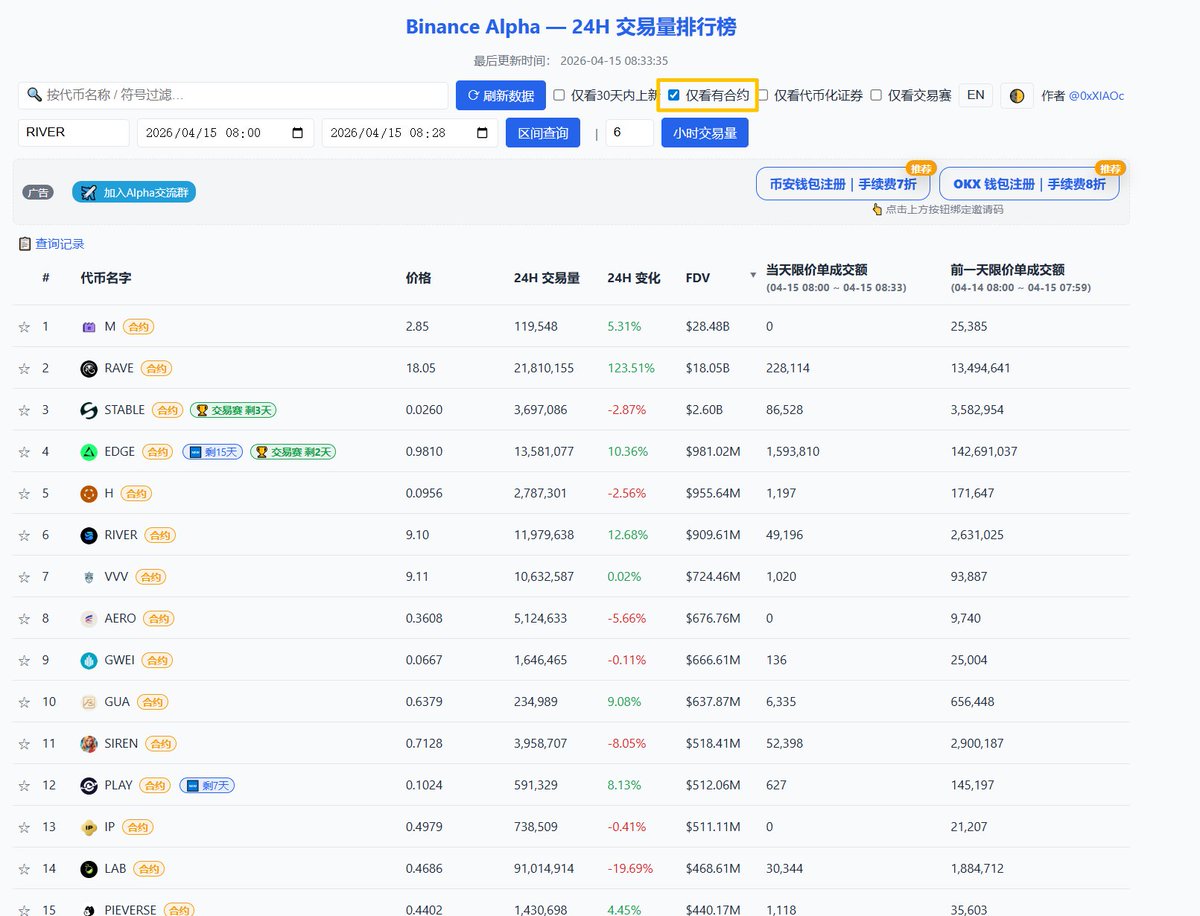
Task: Uncheck the 仅看有合约 checkbox
Action: [674, 95]
